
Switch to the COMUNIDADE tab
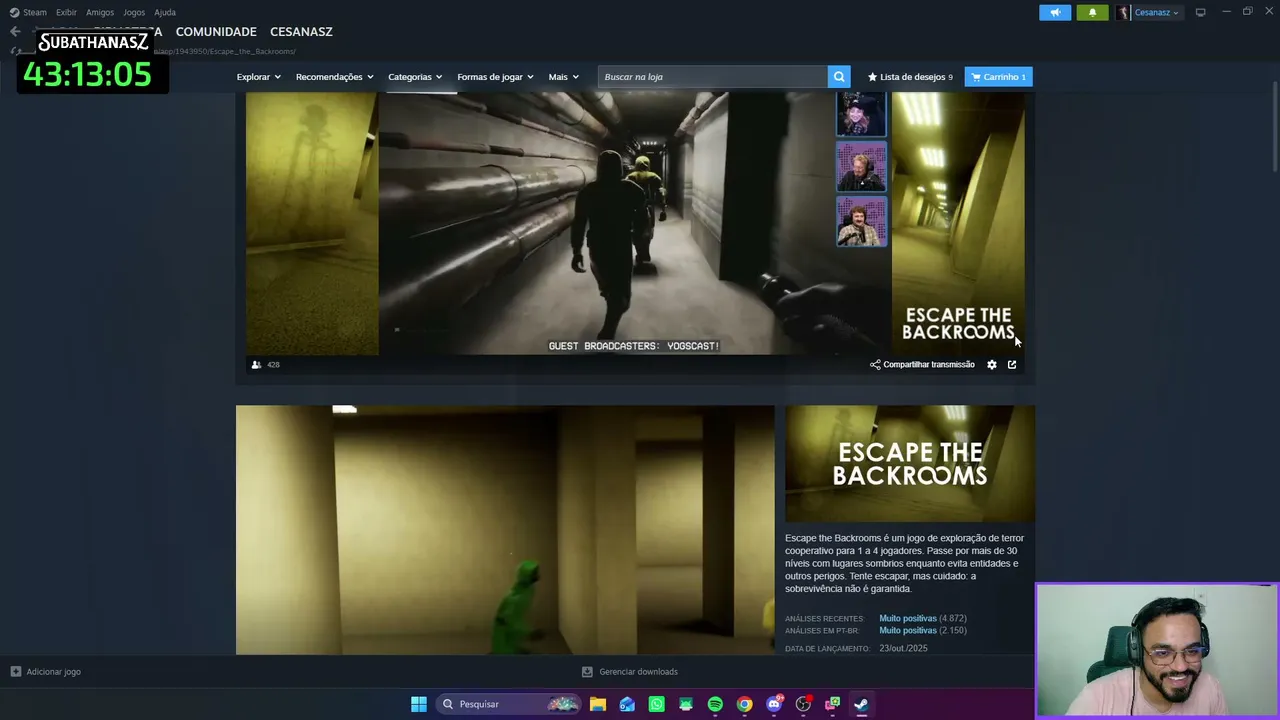[x=216, y=32]
